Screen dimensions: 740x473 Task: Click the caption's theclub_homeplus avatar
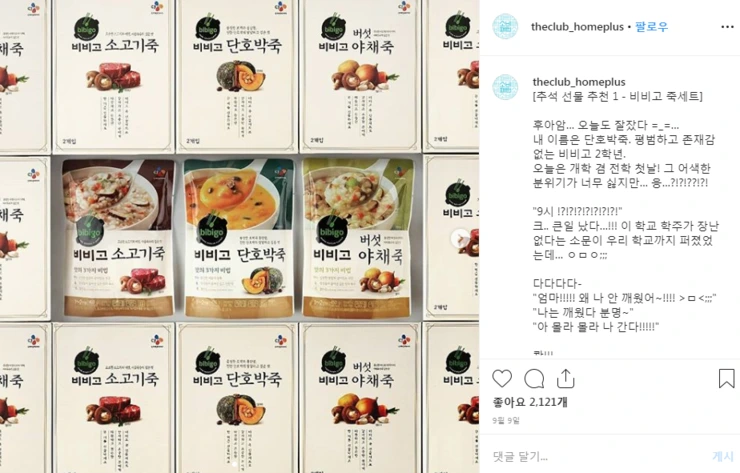[505, 87]
